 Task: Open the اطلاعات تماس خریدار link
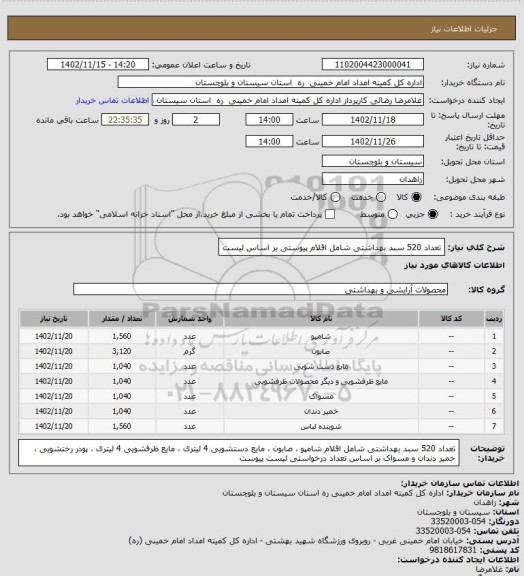tap(112, 100)
